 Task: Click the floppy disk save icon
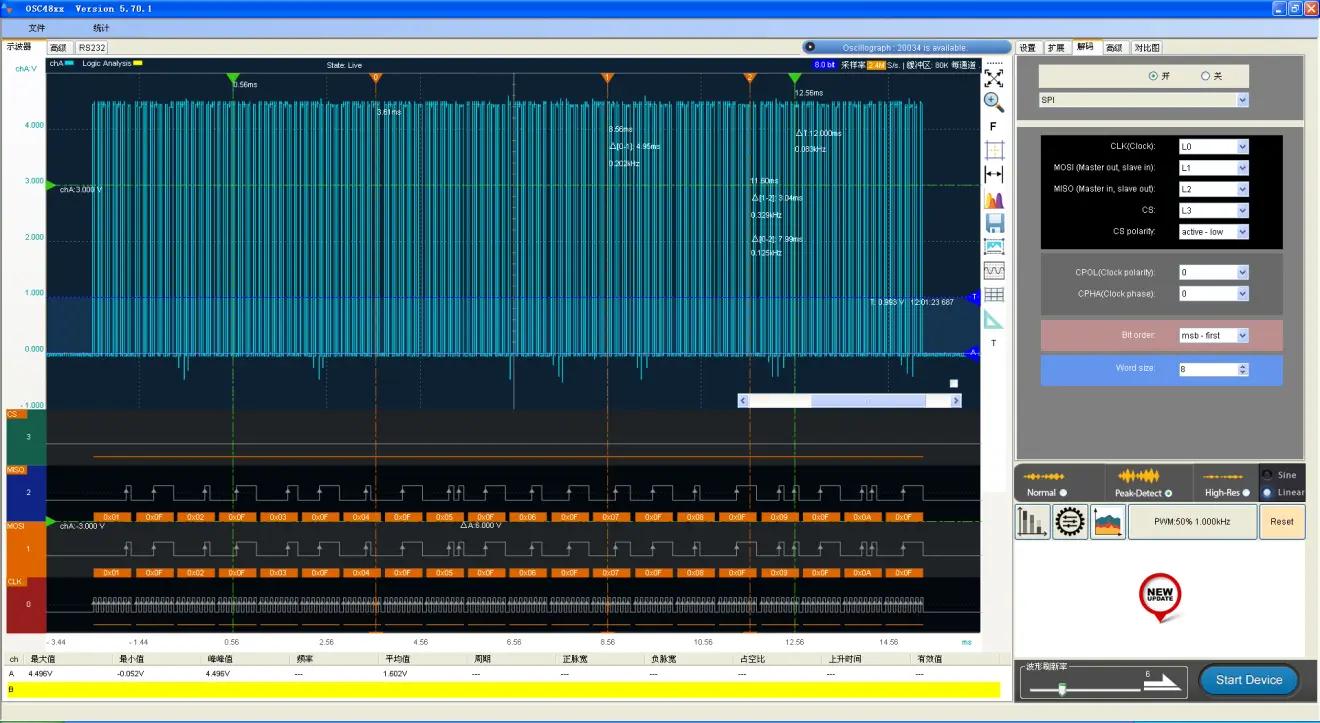[994, 223]
